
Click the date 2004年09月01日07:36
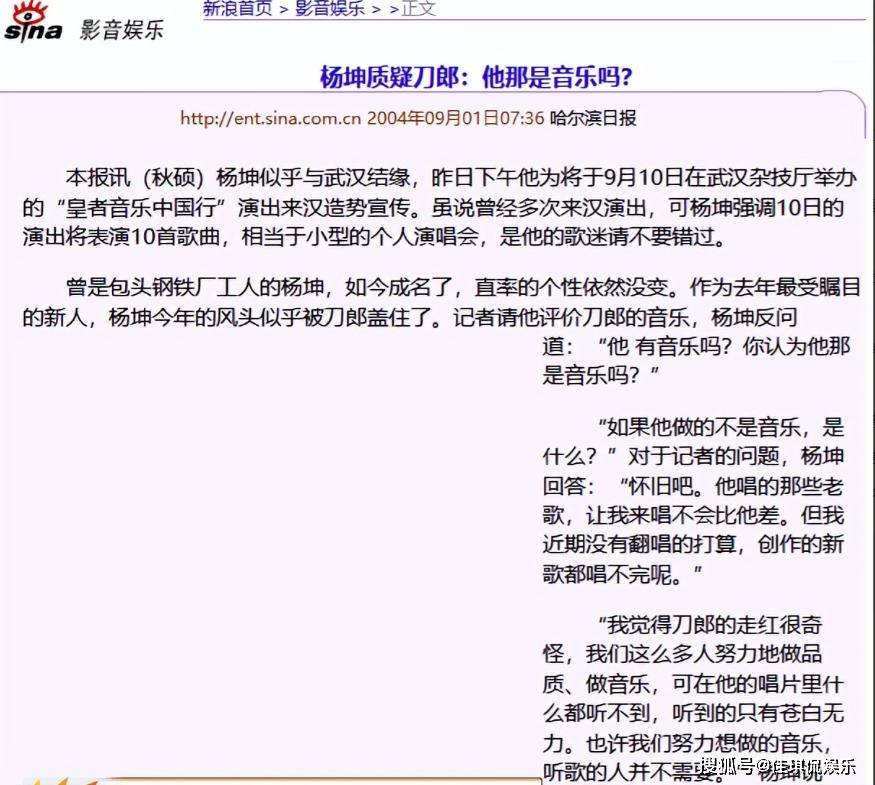[x=455, y=118]
